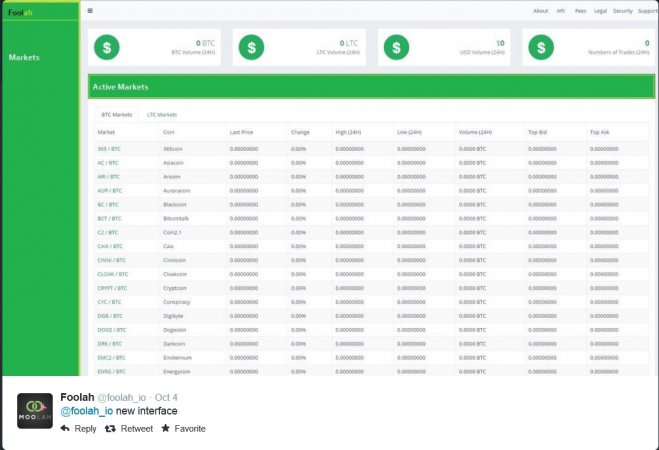
Task: Click the Blackcoin coin name cell
Action: 174,204
